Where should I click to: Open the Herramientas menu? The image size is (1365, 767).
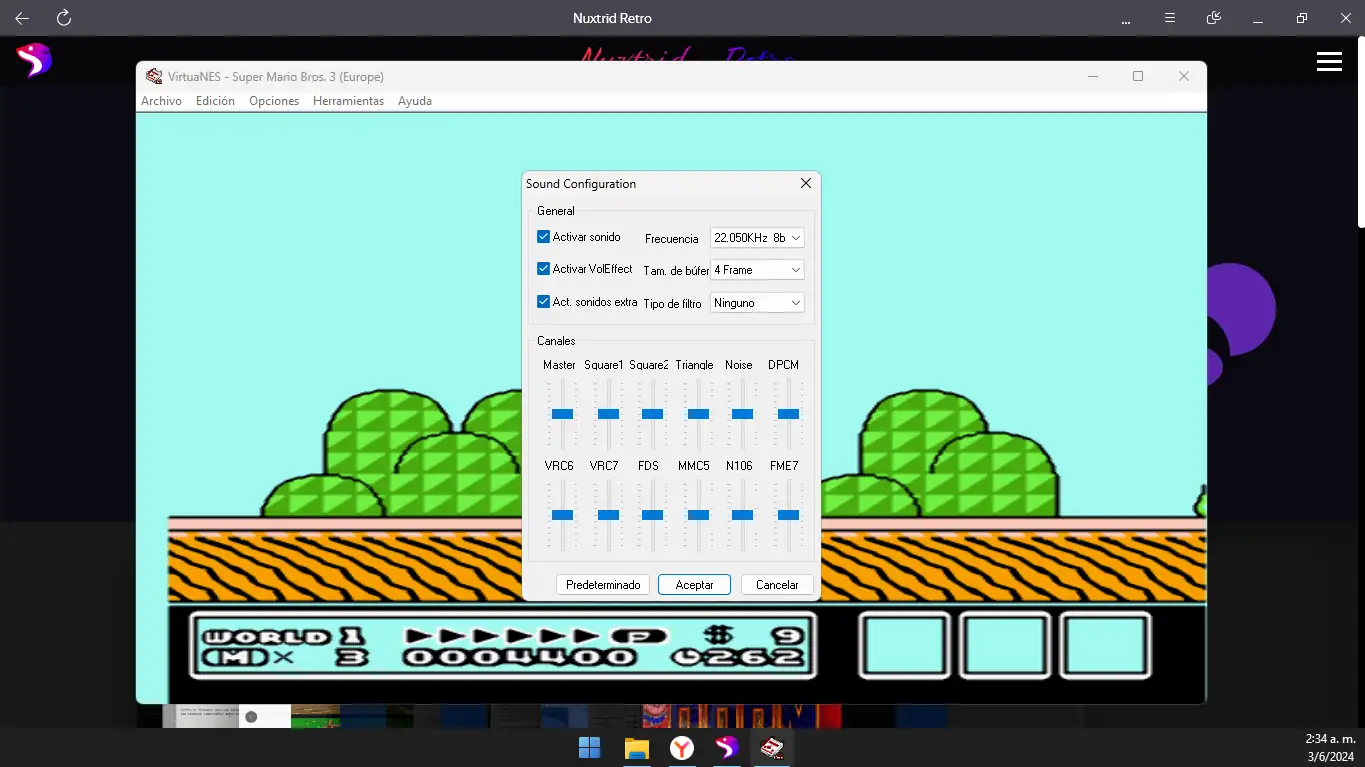[348, 101]
